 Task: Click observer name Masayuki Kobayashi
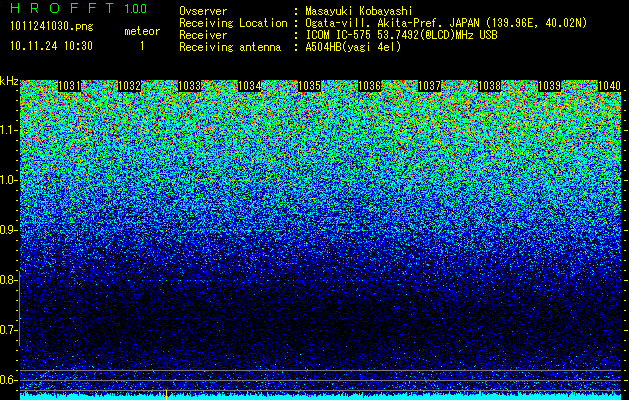pyautogui.click(x=359, y=11)
